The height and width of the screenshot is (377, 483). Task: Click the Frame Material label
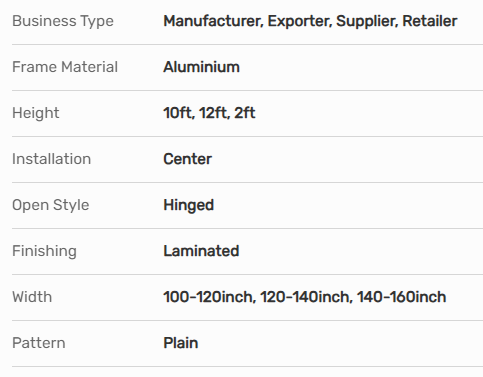65,67
